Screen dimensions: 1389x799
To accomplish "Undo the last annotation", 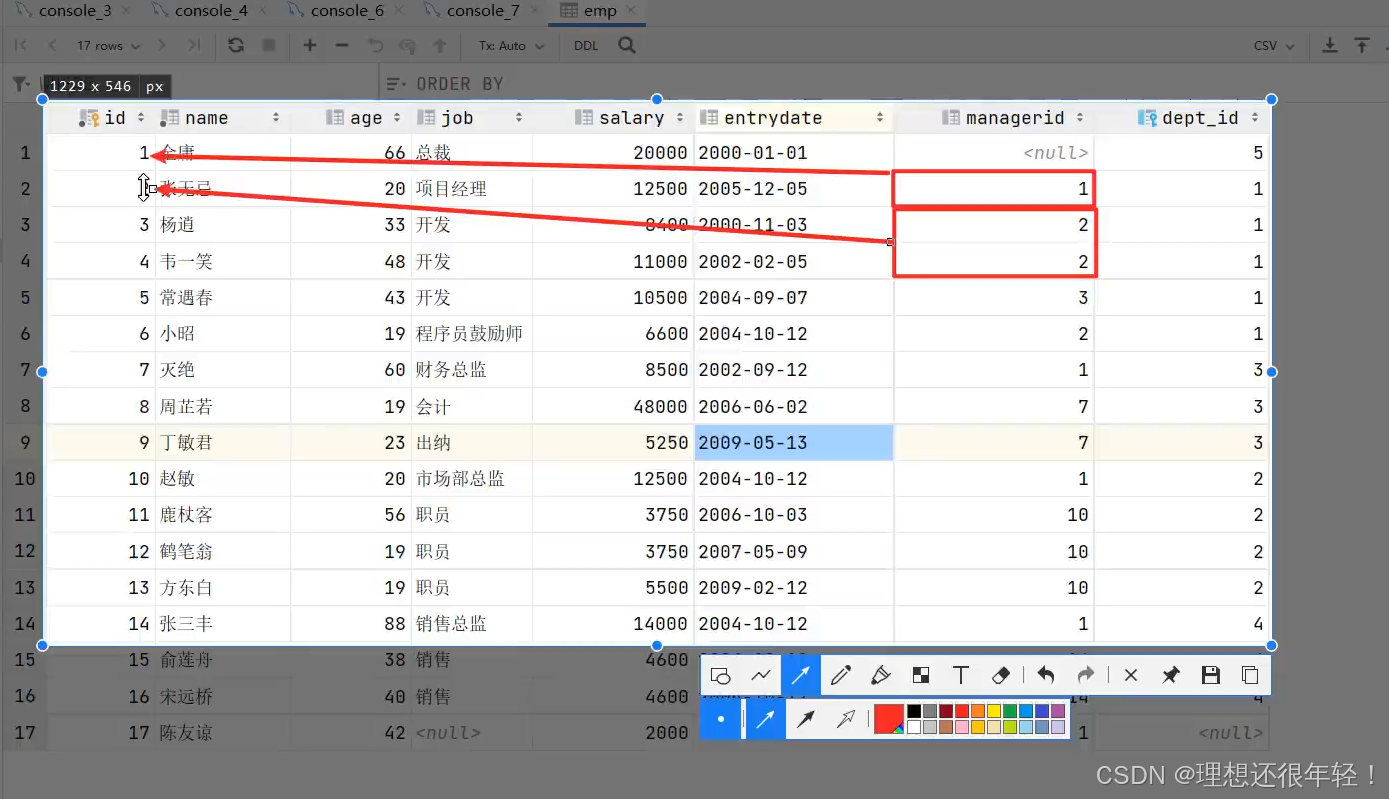I will click(x=1045, y=675).
